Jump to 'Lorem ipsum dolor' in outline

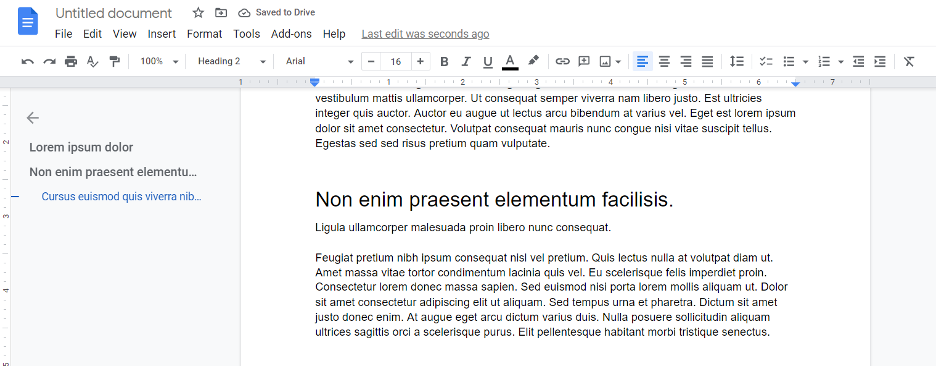(81, 147)
